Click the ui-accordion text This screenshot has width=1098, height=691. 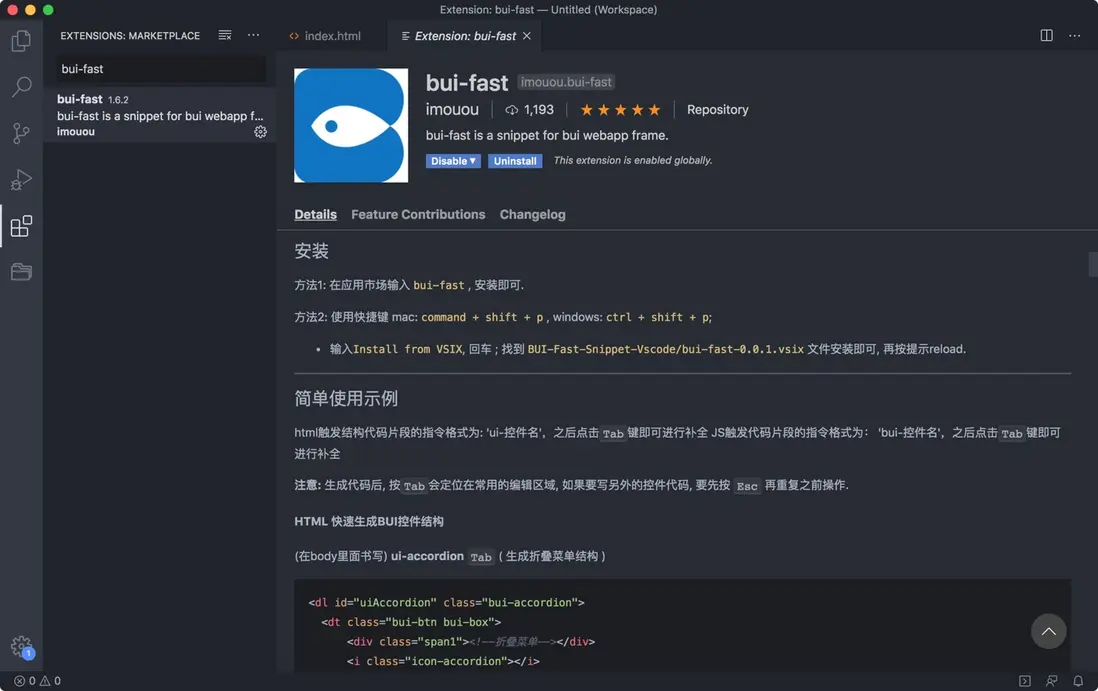427,556
